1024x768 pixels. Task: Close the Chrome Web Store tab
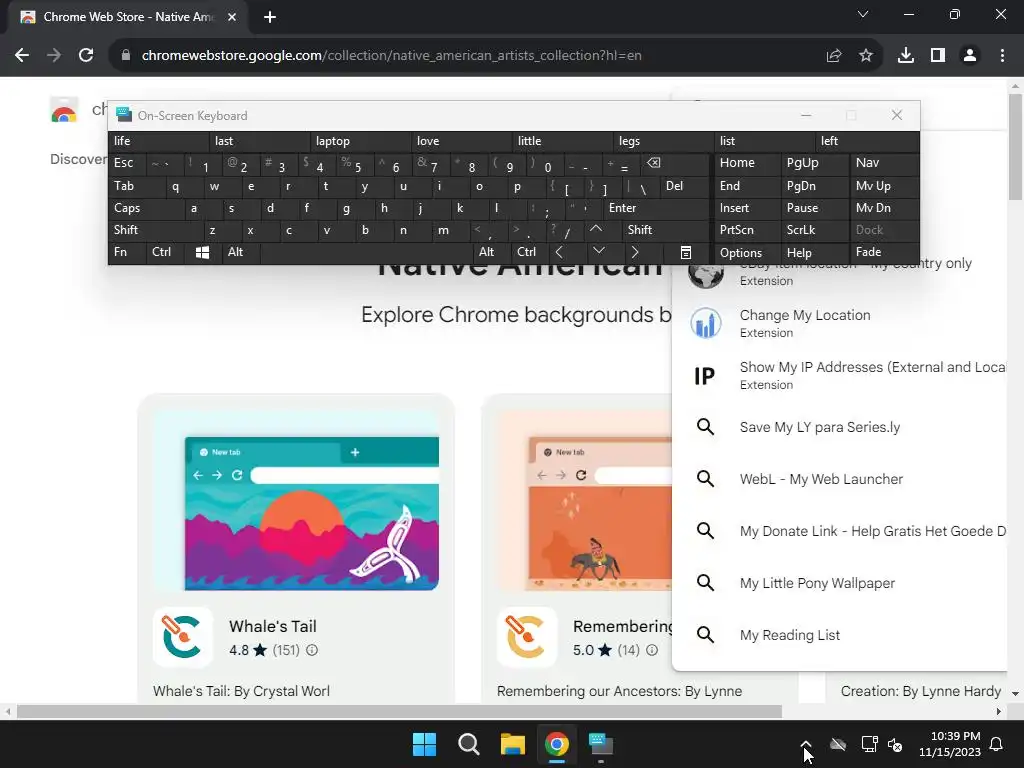[232, 17]
